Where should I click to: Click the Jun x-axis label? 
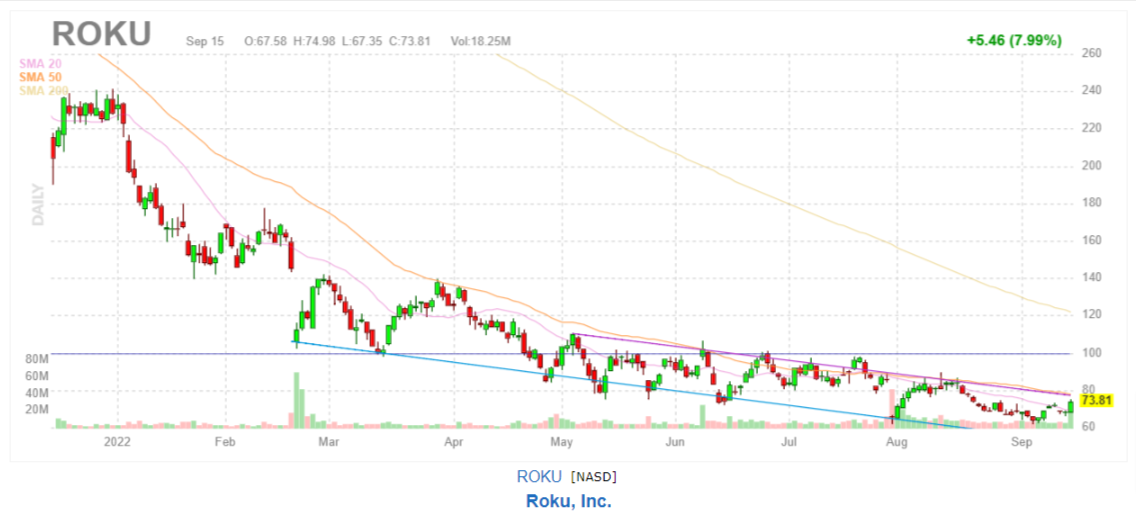[674, 441]
